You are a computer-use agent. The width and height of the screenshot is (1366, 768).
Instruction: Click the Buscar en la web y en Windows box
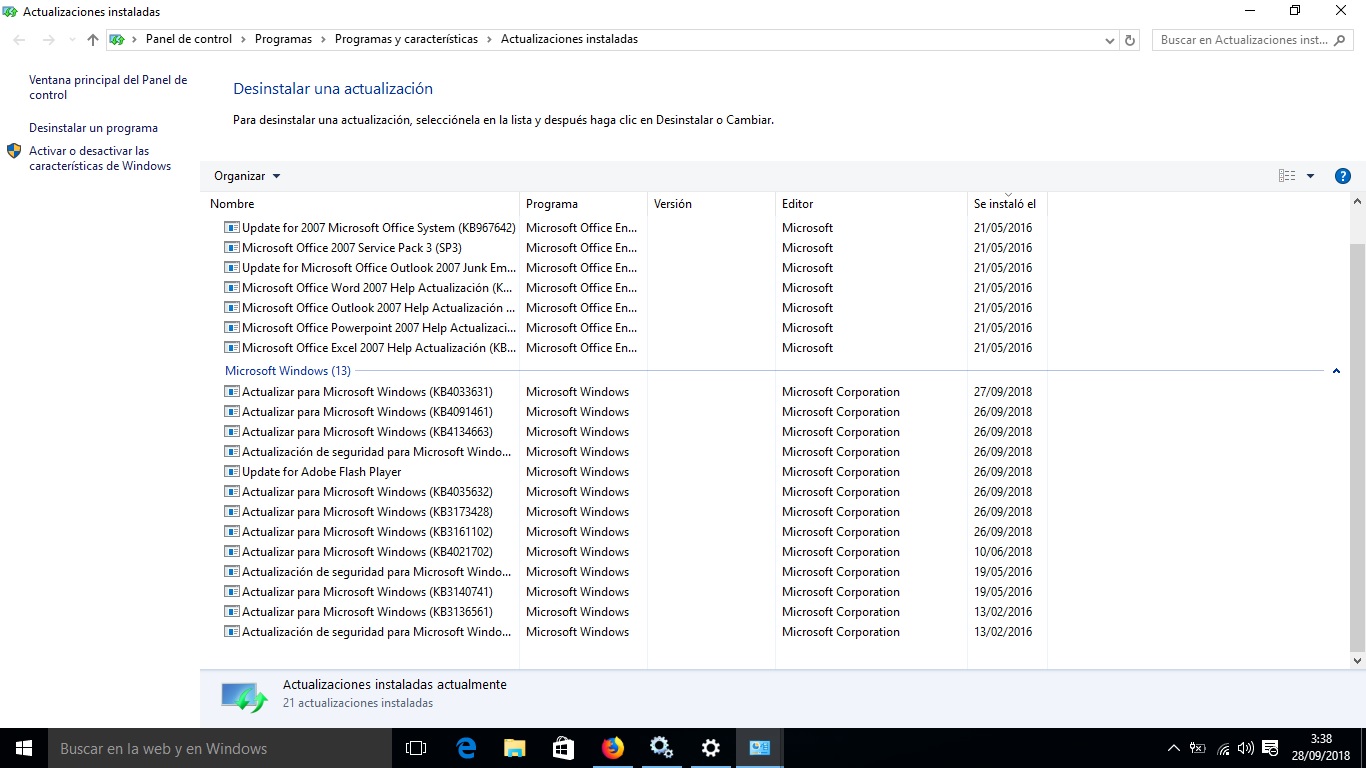[x=220, y=748]
